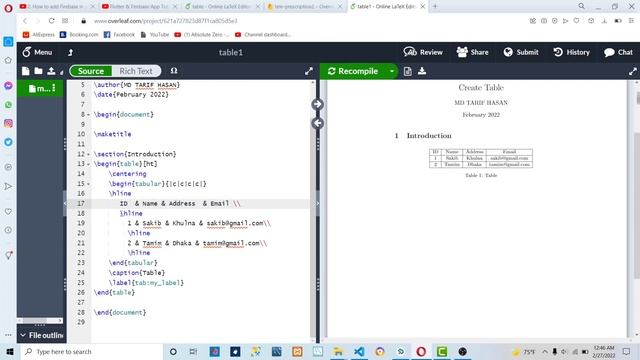Place the cursor in the \maketitle line

point(113,134)
